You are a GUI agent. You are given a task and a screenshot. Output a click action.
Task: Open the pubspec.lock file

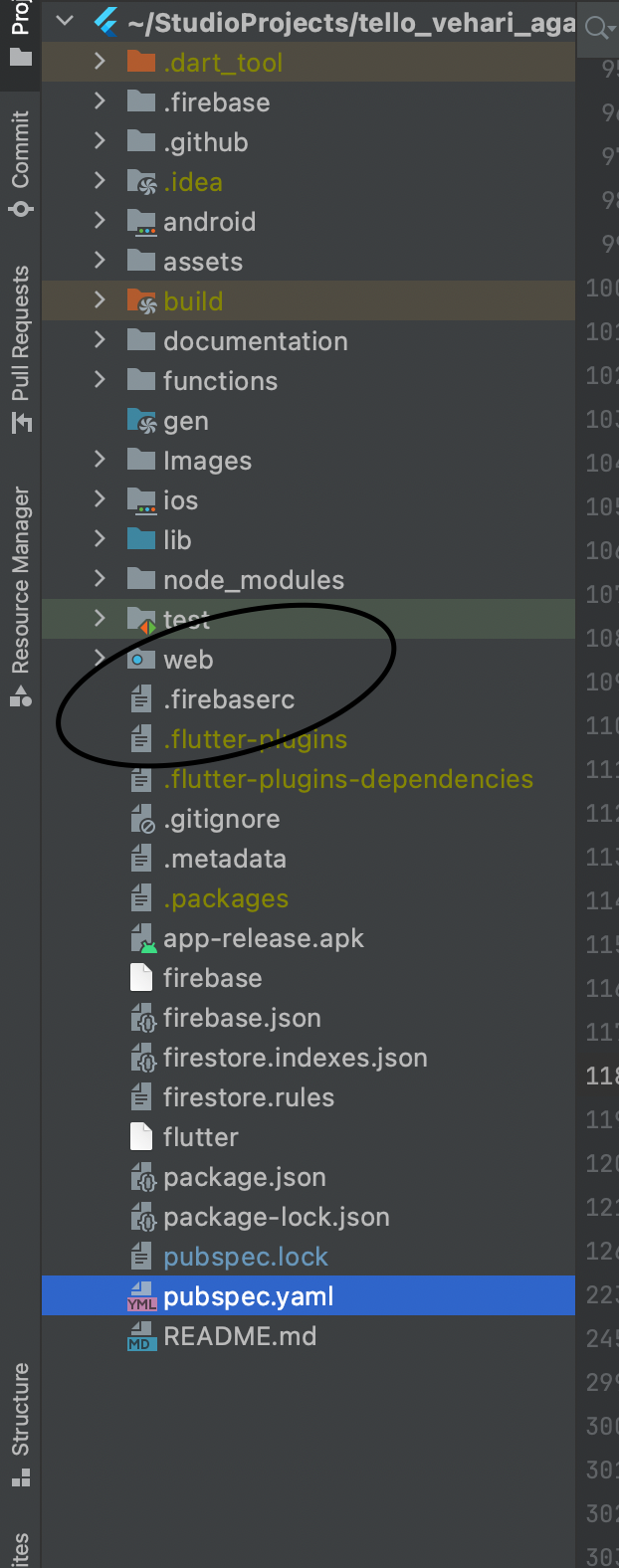244,1256
